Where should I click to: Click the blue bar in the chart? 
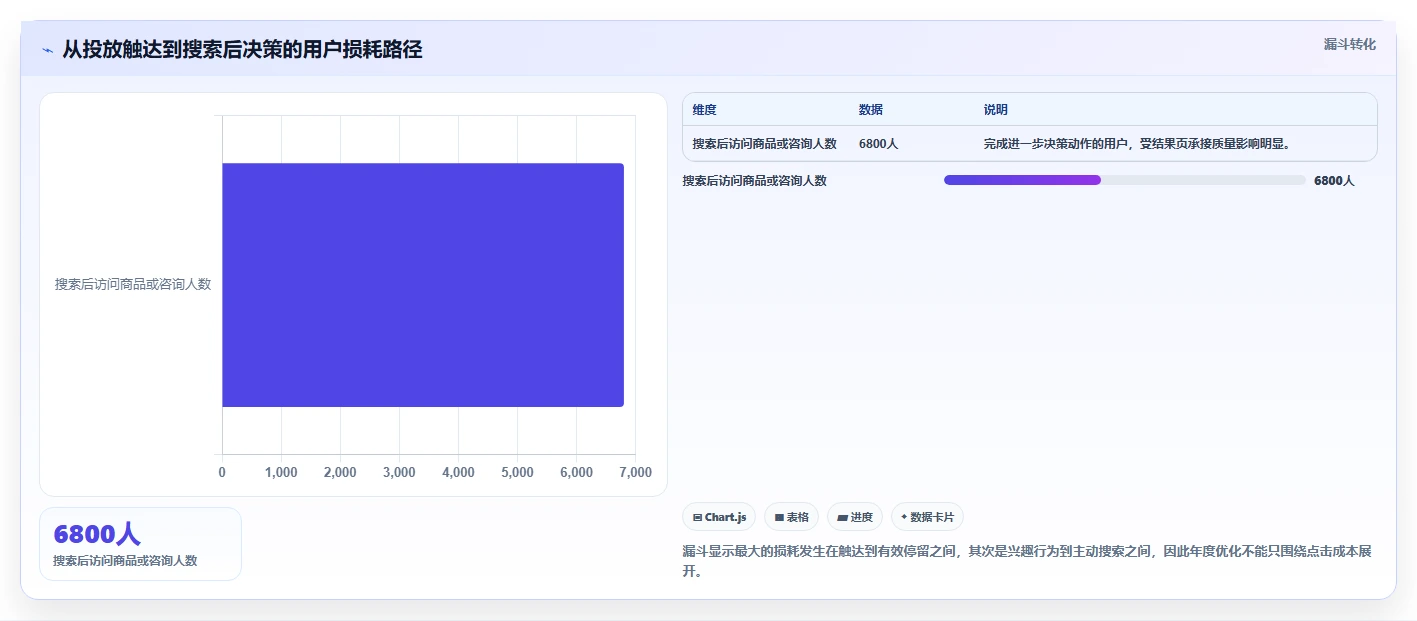[x=423, y=285]
